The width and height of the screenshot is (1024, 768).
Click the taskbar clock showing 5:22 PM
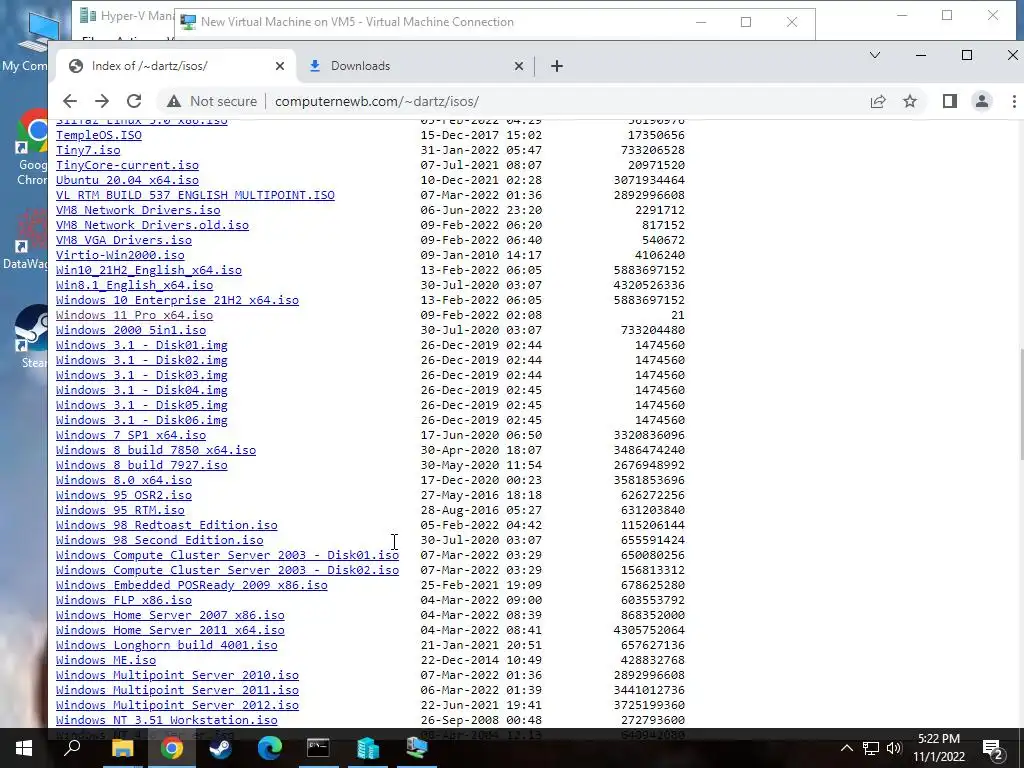point(938,748)
